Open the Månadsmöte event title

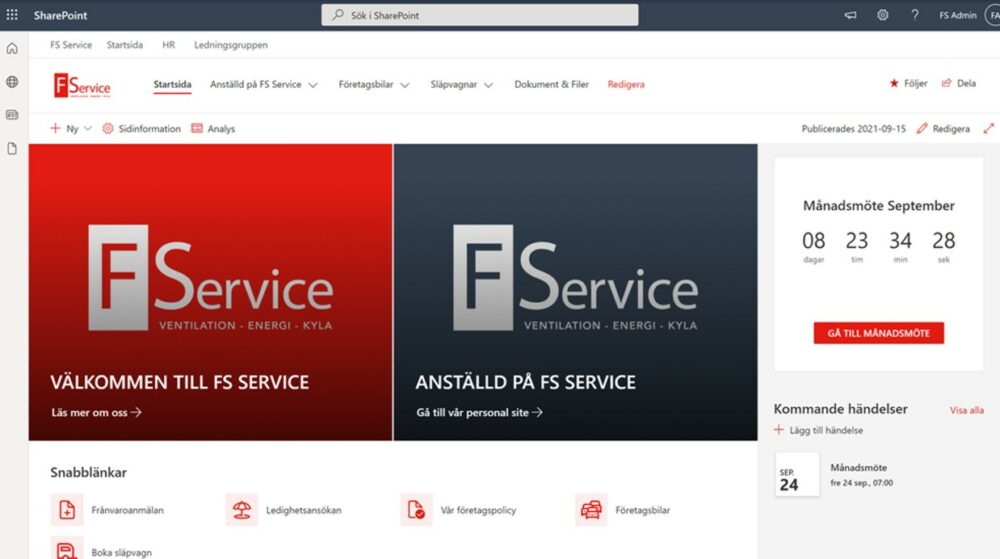point(858,467)
